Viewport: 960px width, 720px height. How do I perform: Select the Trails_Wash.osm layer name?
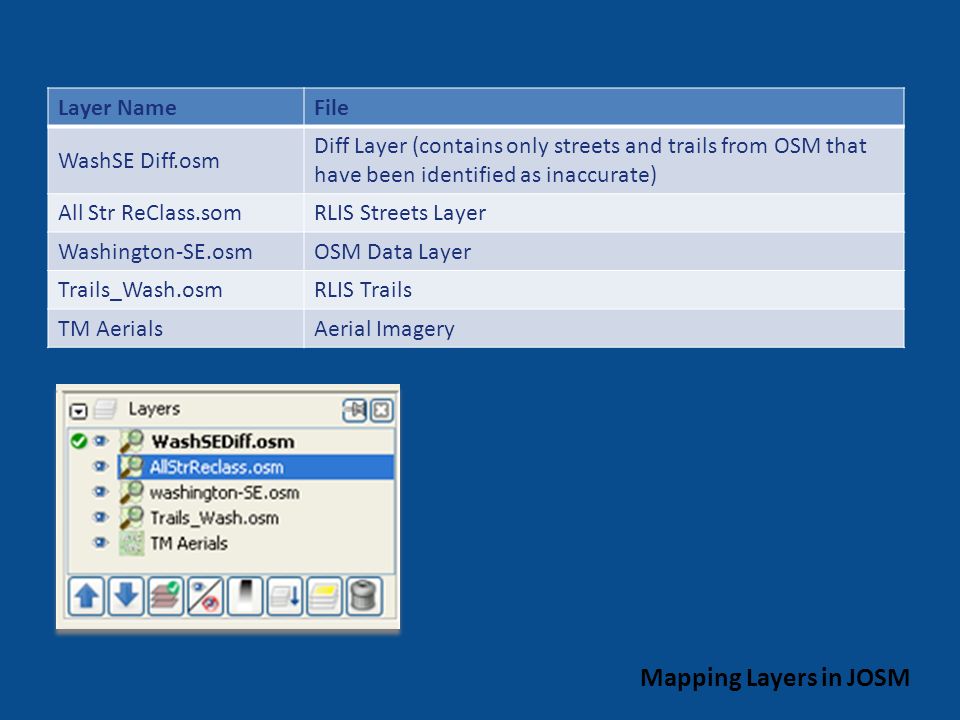215,518
